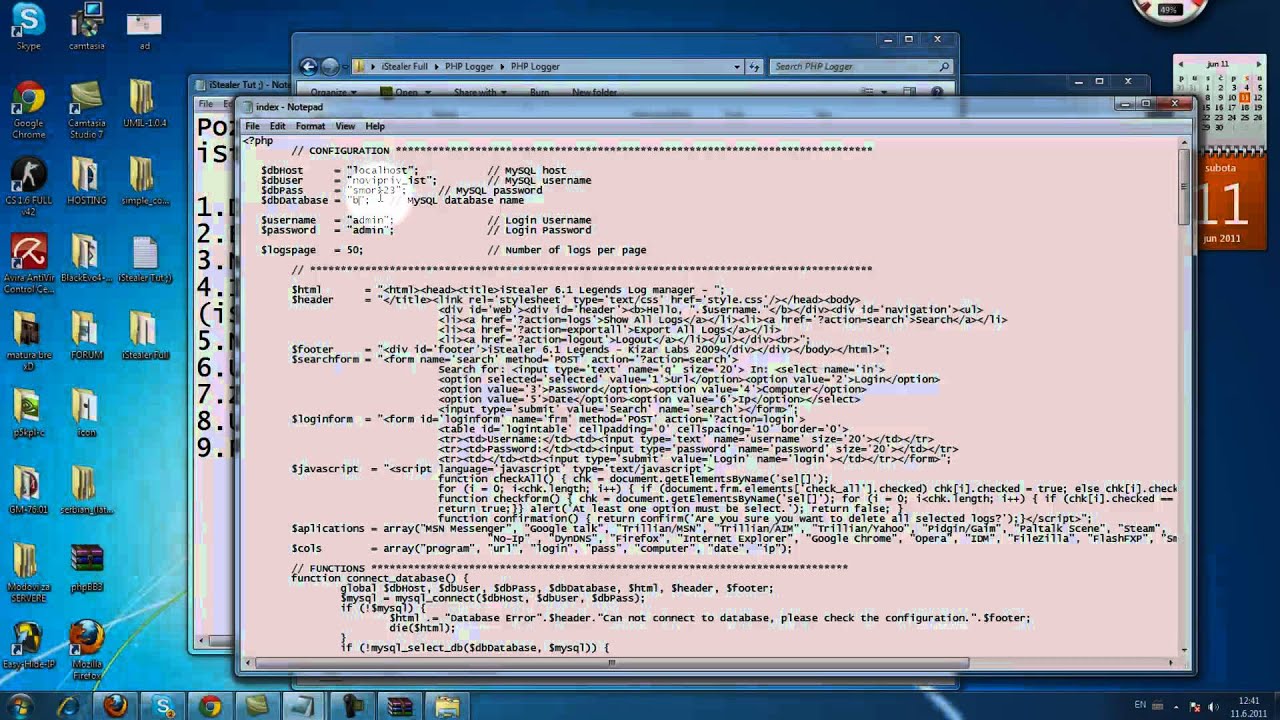
Task: Switch to Skype in the taskbar
Action: pyautogui.click(x=163, y=706)
